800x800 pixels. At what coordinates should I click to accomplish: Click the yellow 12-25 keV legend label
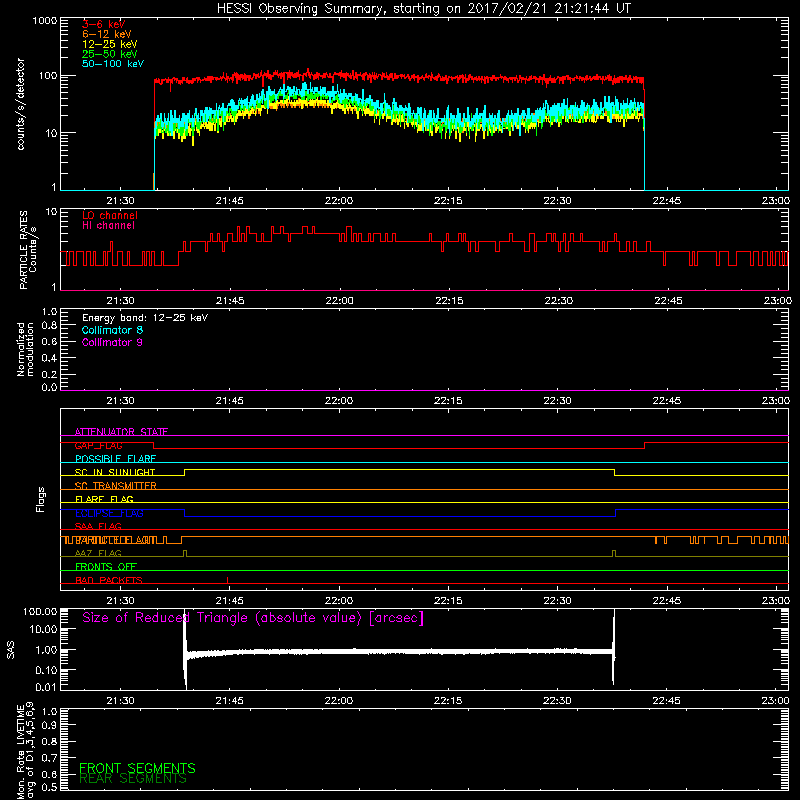pos(110,44)
